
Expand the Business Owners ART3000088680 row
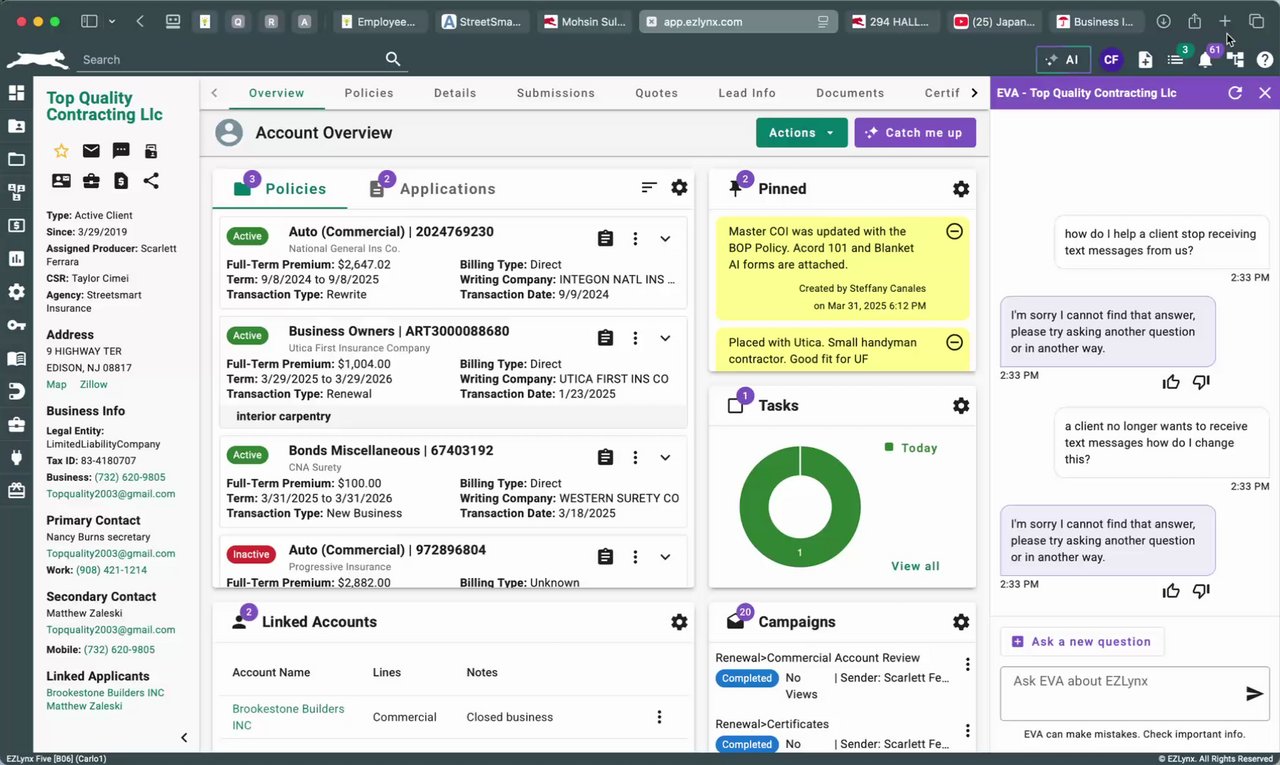coord(665,338)
